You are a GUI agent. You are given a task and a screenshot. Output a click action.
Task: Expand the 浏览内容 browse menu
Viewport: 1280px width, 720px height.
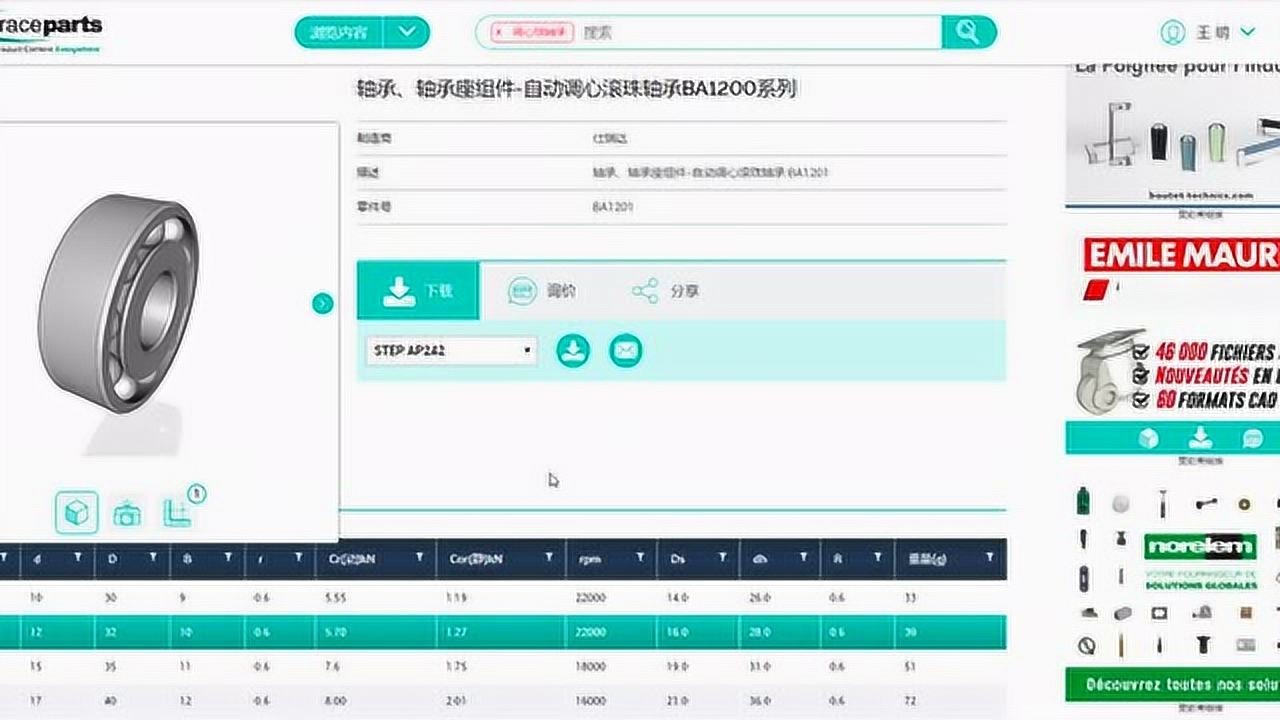coord(360,32)
